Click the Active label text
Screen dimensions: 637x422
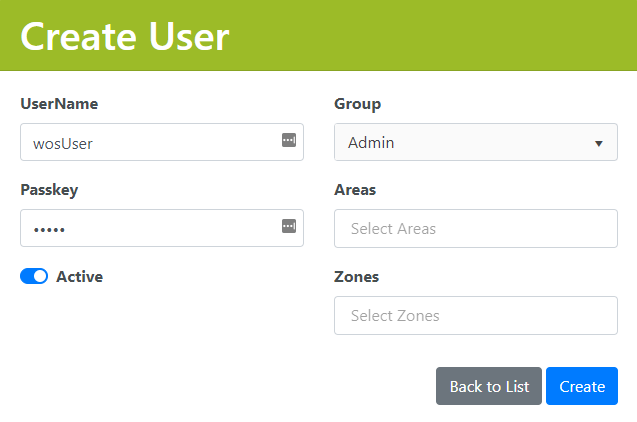point(79,277)
